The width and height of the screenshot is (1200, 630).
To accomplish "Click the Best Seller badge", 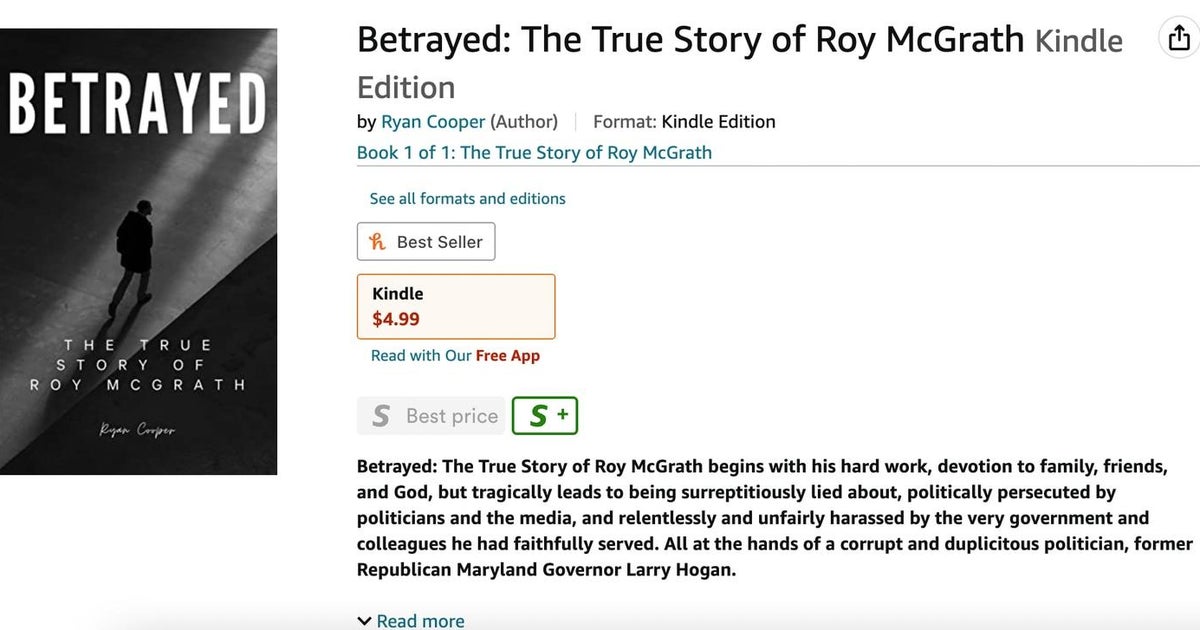I will click(426, 241).
